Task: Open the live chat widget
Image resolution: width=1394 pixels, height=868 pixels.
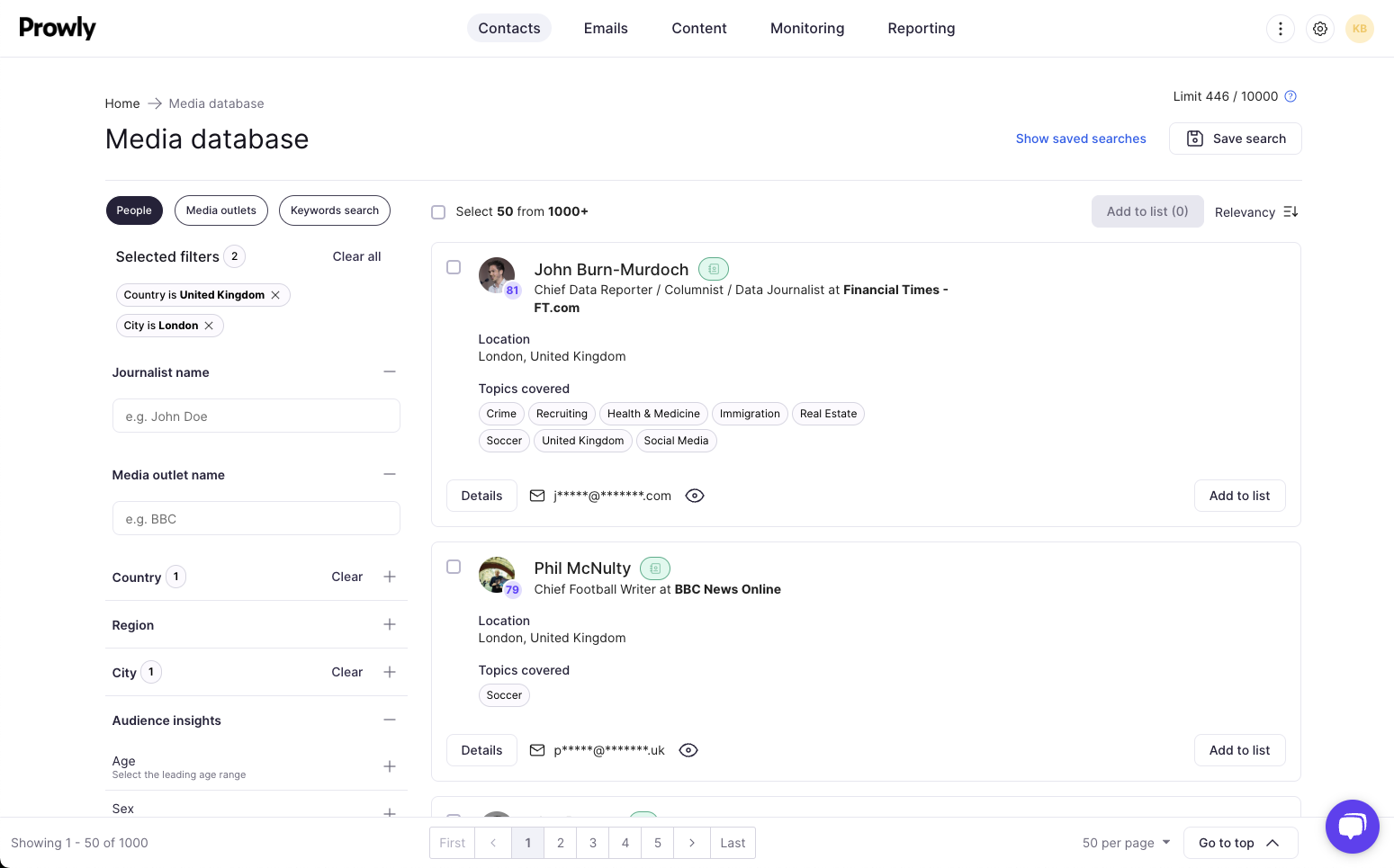Action: 1352,826
